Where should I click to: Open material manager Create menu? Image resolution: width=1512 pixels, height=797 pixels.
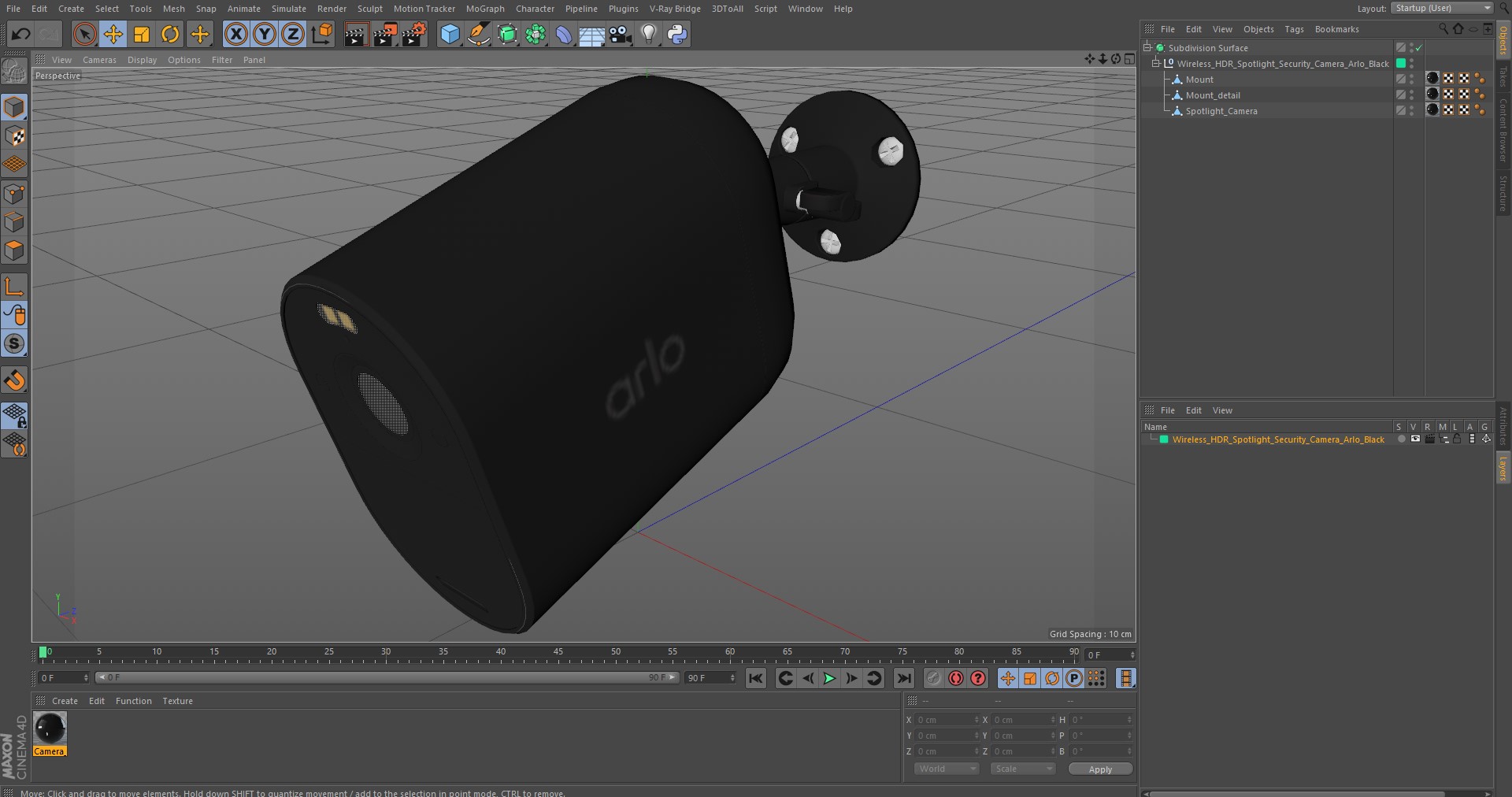pos(65,701)
